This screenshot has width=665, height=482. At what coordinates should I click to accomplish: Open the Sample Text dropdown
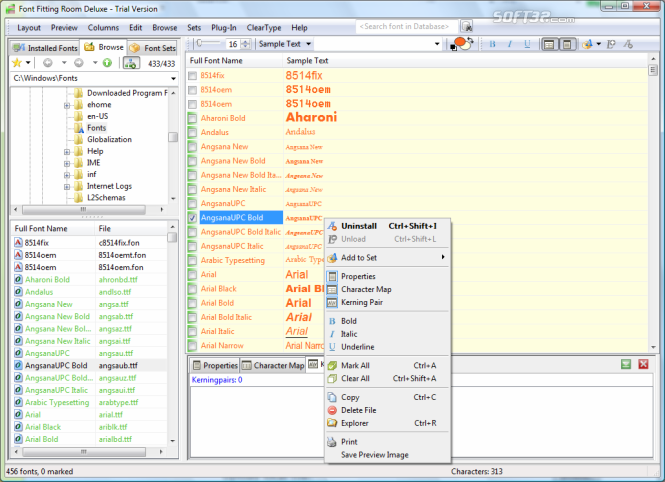tap(308, 44)
